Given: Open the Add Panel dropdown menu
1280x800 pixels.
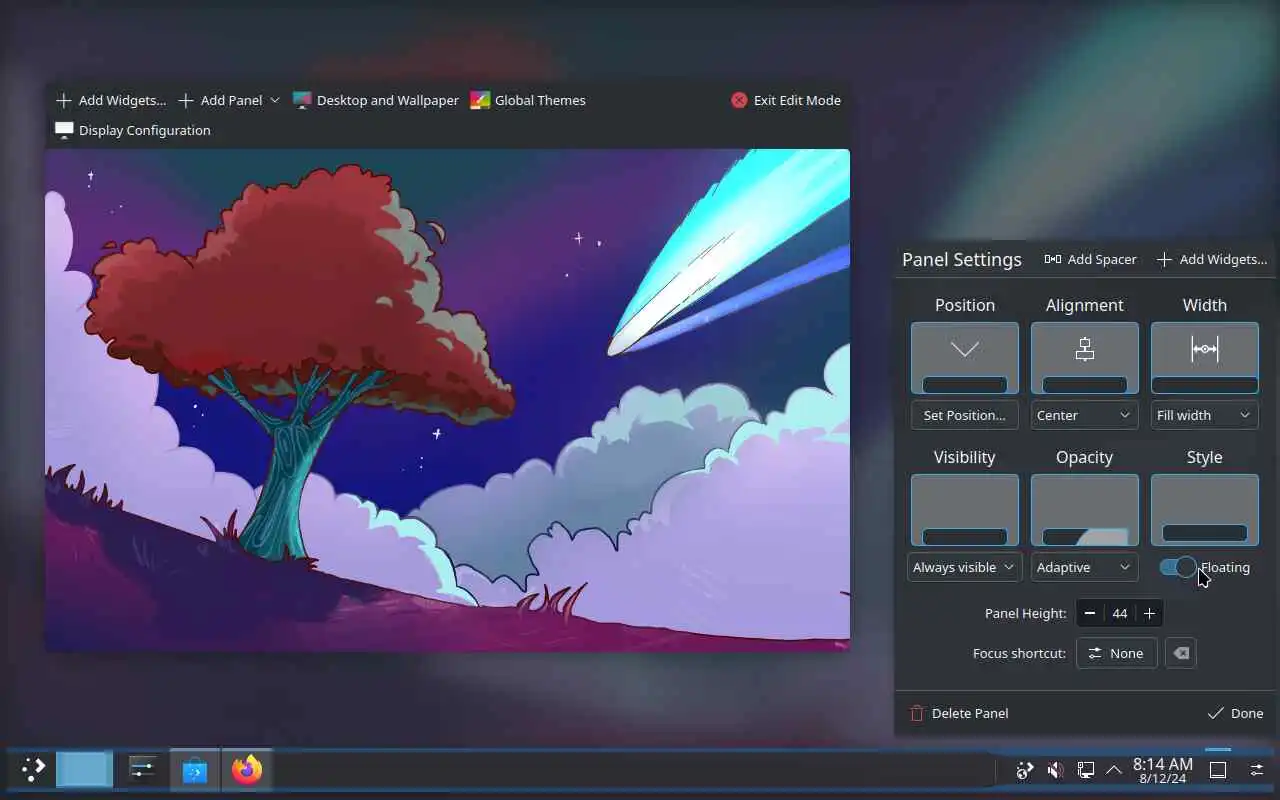Looking at the screenshot, I should coord(229,100).
